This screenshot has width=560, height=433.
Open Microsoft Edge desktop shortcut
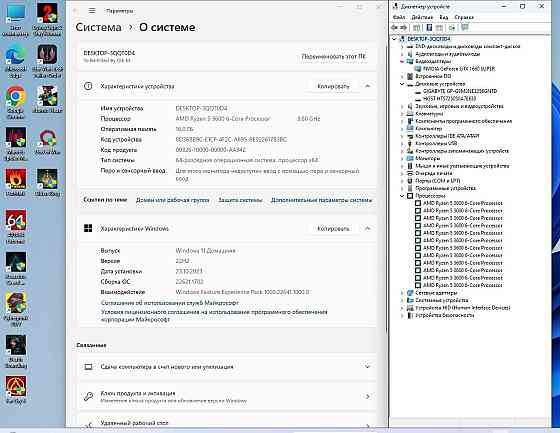pyautogui.click(x=15, y=61)
